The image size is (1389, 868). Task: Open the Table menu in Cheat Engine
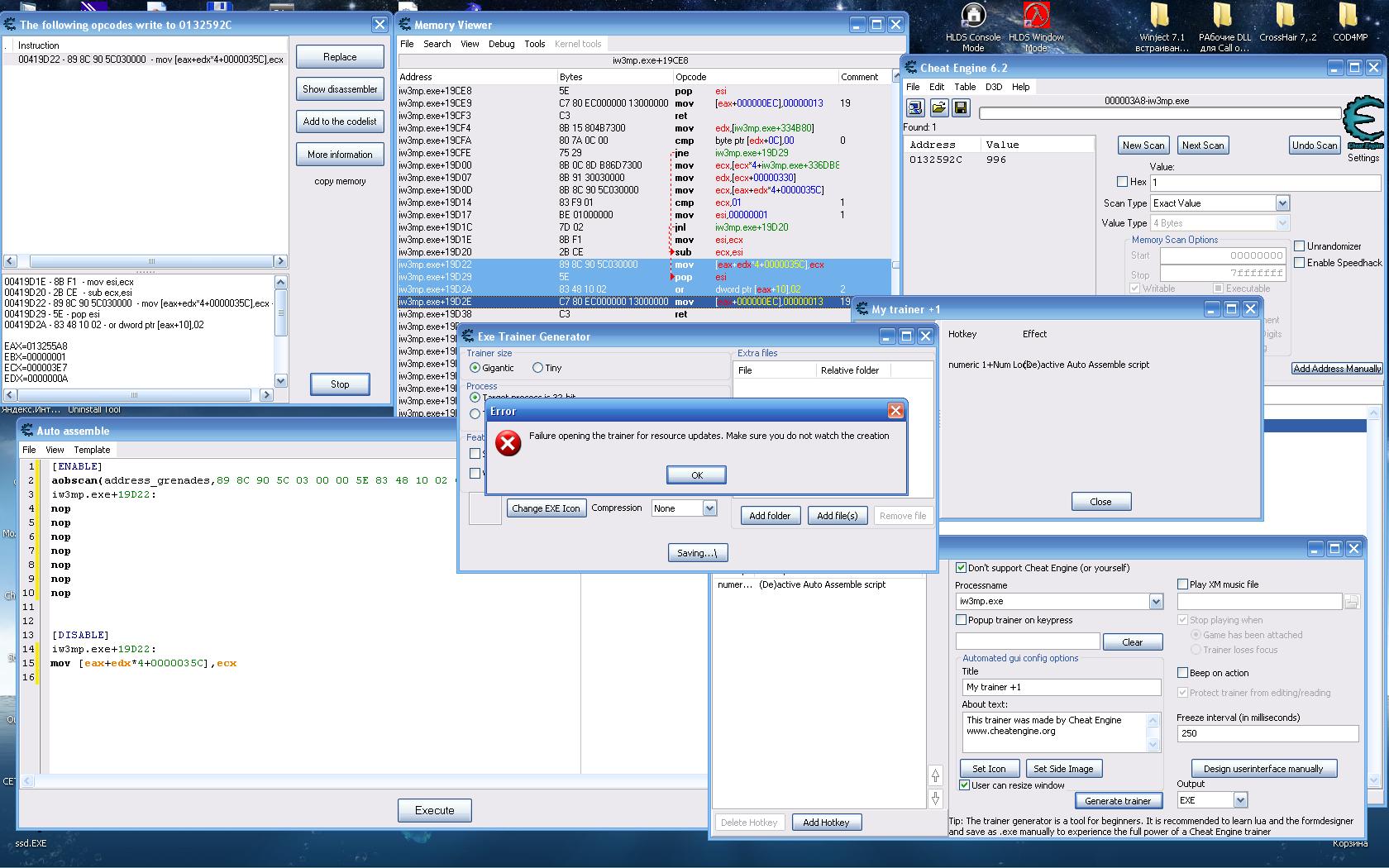(x=965, y=87)
